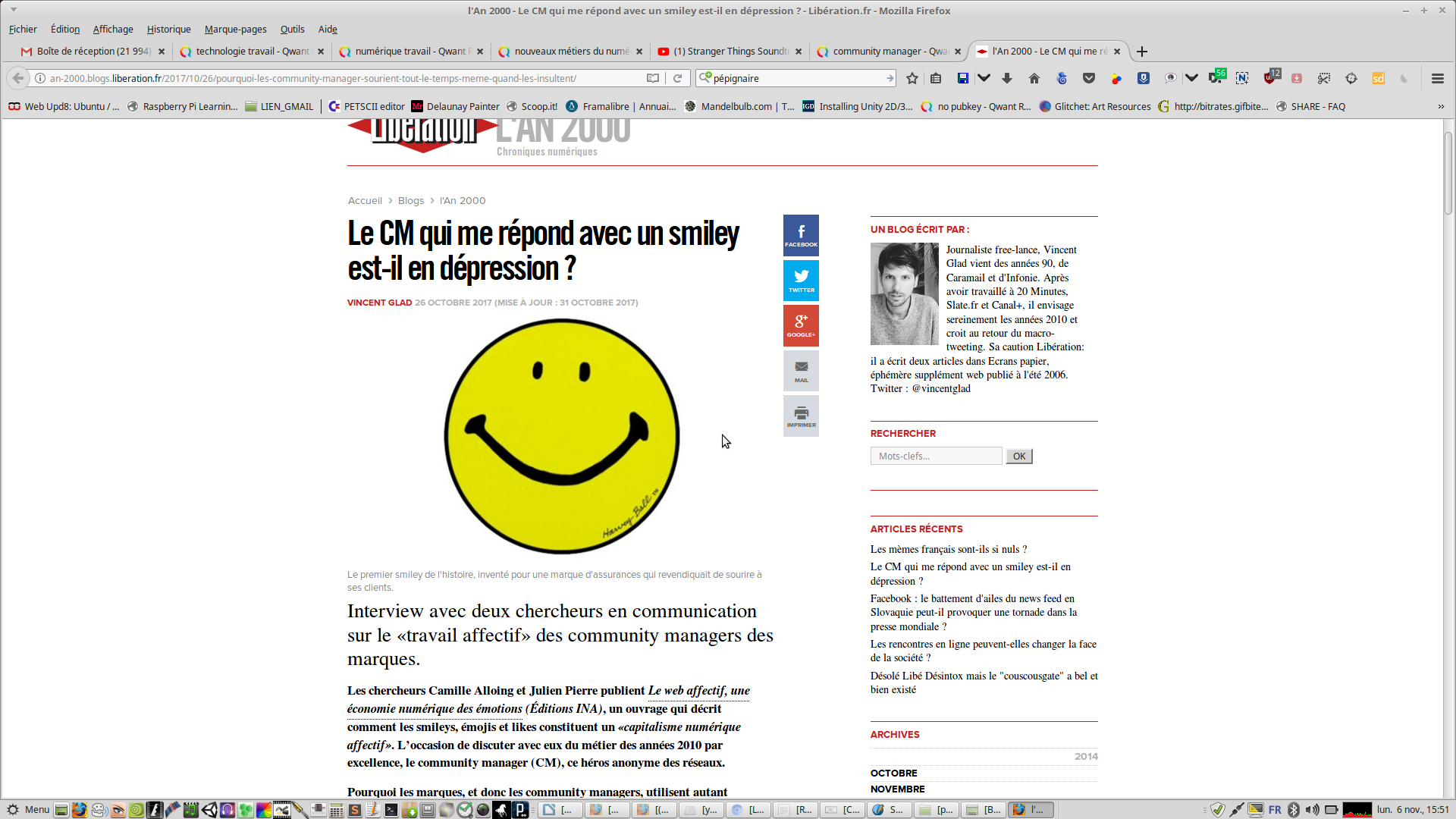Save to Pocket icon in toolbar
Viewport: 1456px width, 819px height.
[x=1089, y=78]
